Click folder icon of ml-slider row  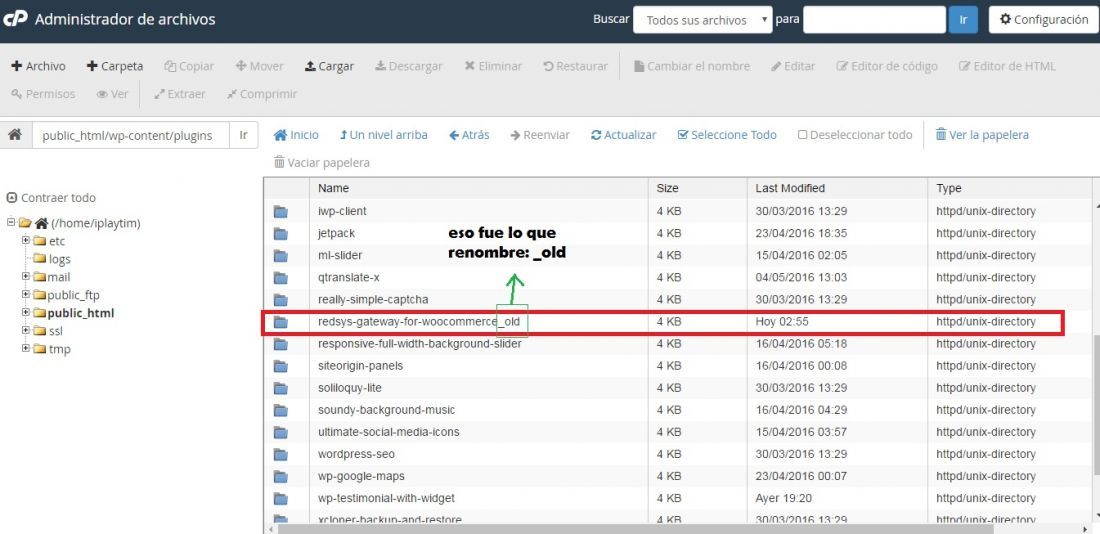click(281, 255)
